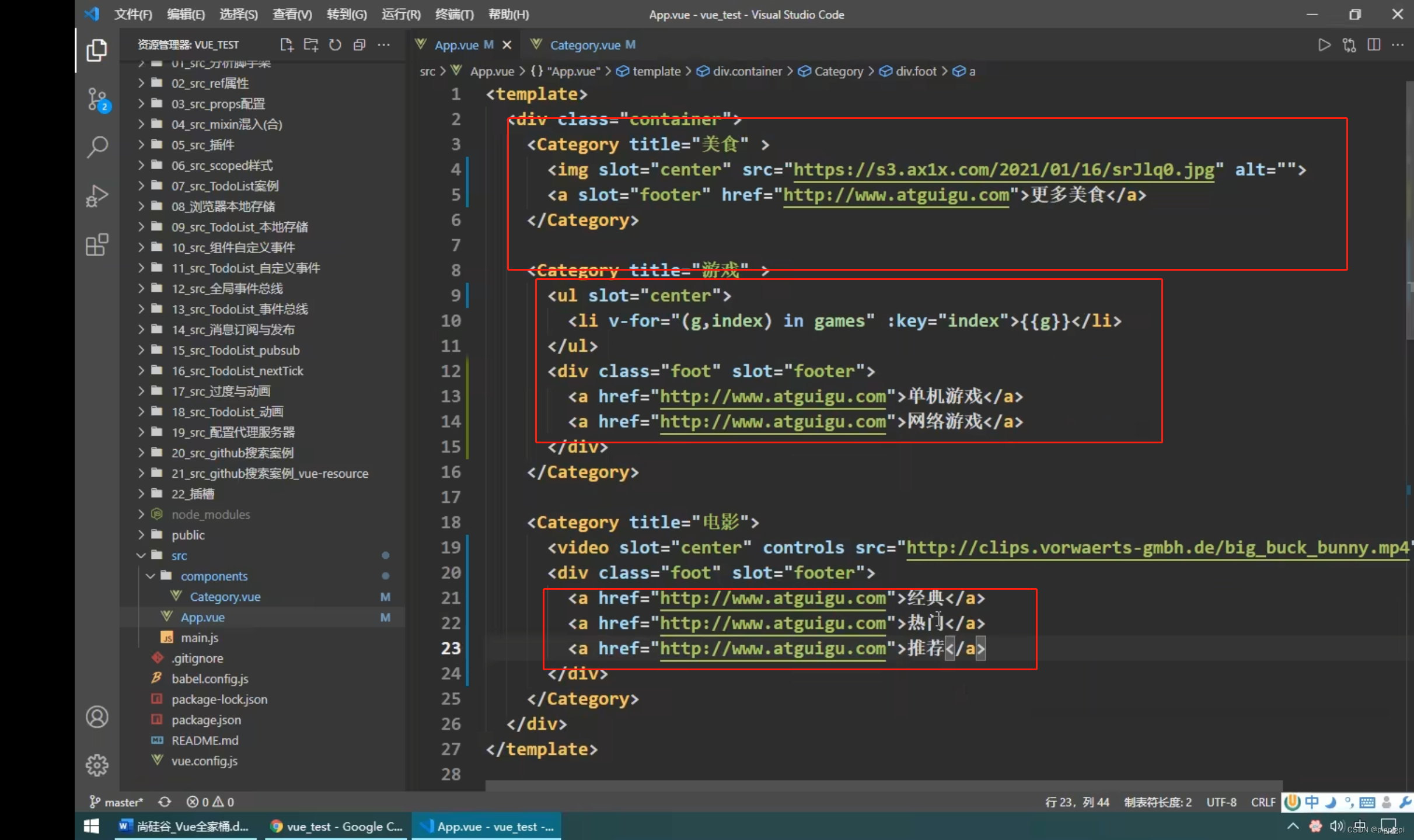Click the editor vertical scrollbar
This screenshot has width=1414, height=840.
[x=1409, y=210]
